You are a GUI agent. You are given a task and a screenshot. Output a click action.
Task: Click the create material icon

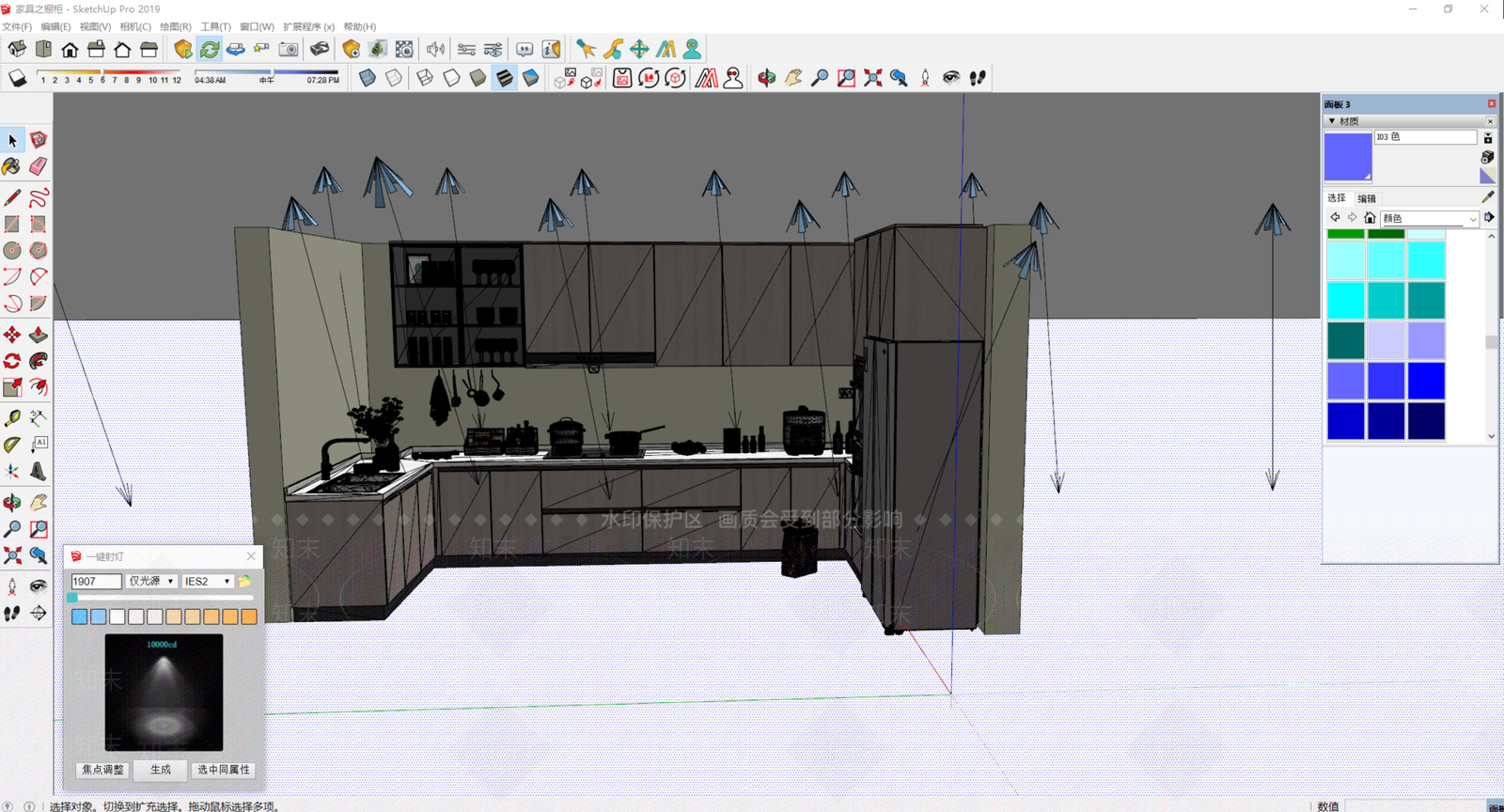[x=1487, y=157]
